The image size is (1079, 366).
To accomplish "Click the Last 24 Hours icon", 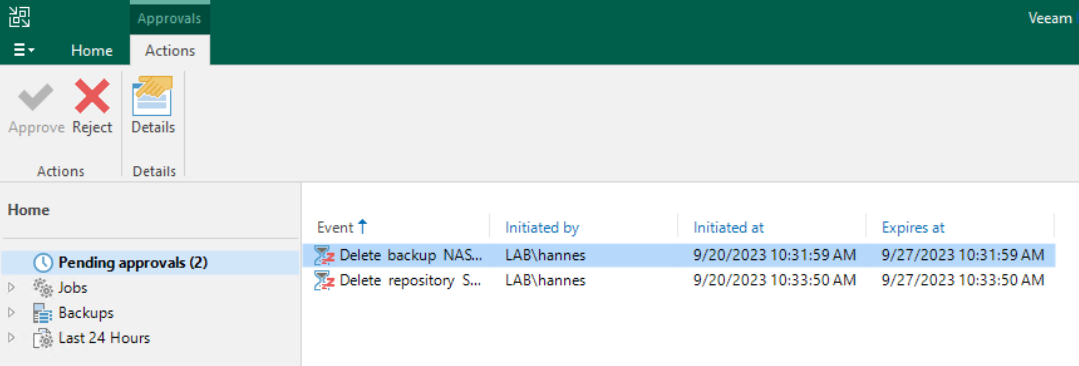I will (x=43, y=338).
